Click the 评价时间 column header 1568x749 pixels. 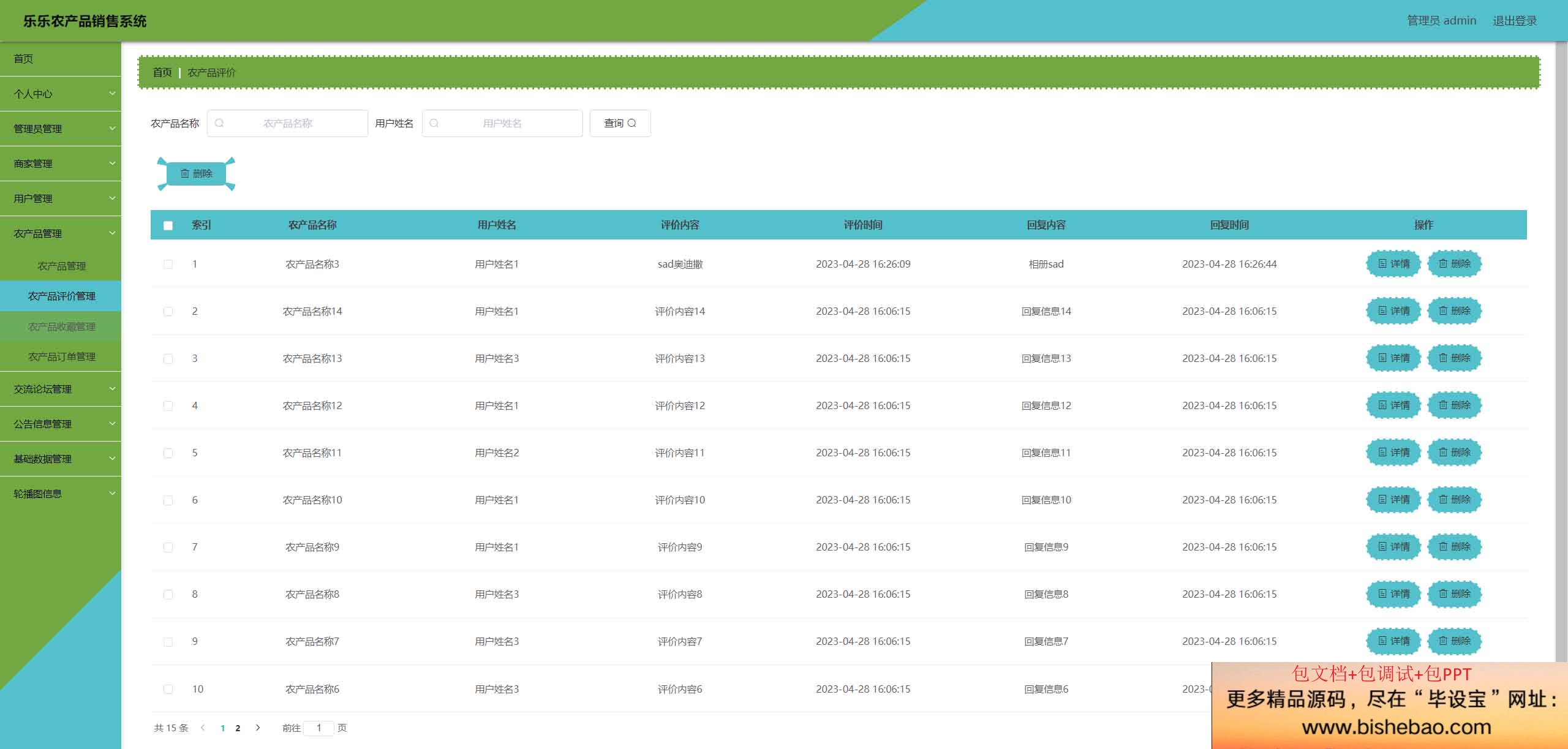(863, 225)
